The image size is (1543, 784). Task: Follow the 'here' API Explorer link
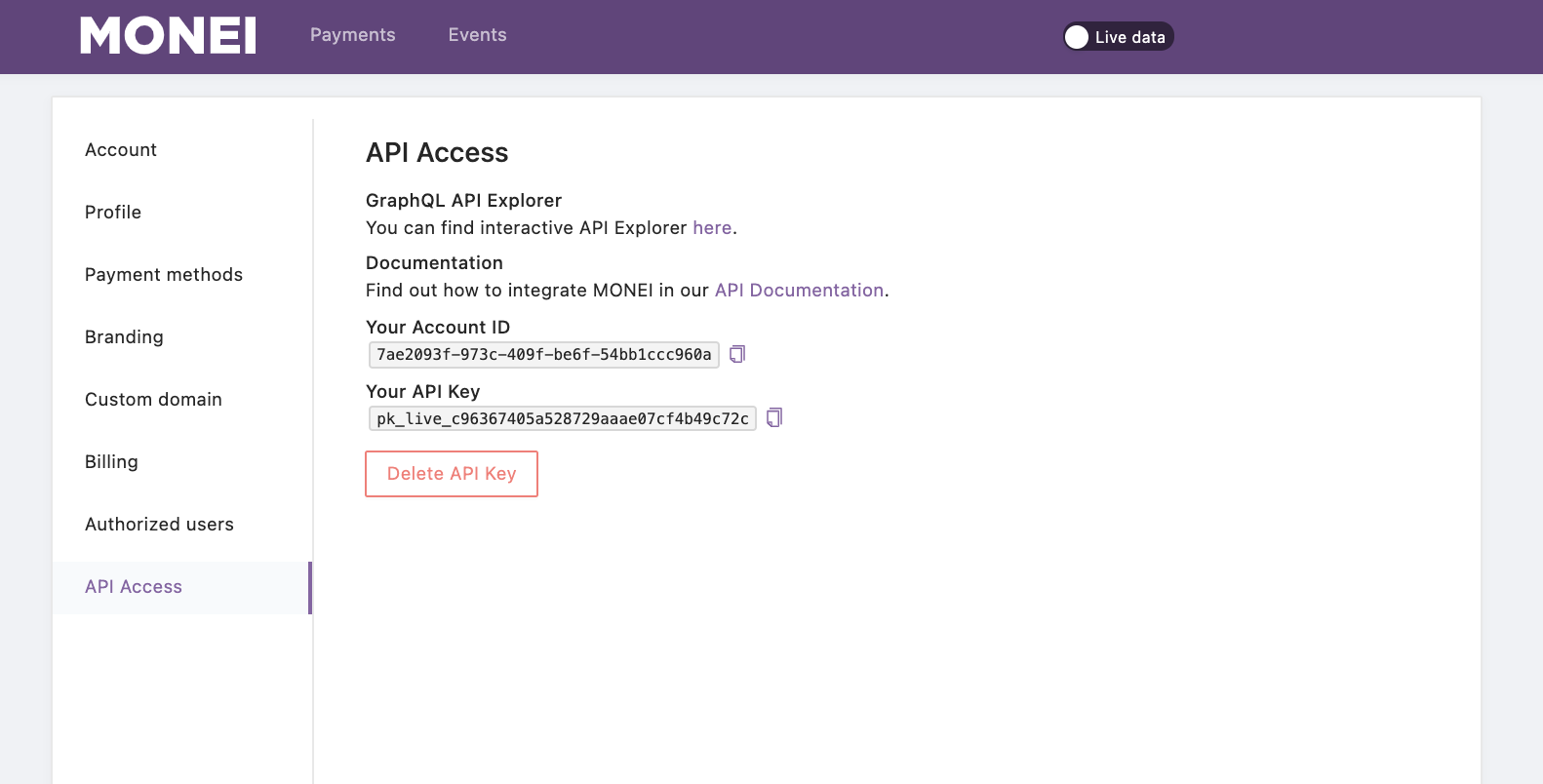(x=712, y=228)
